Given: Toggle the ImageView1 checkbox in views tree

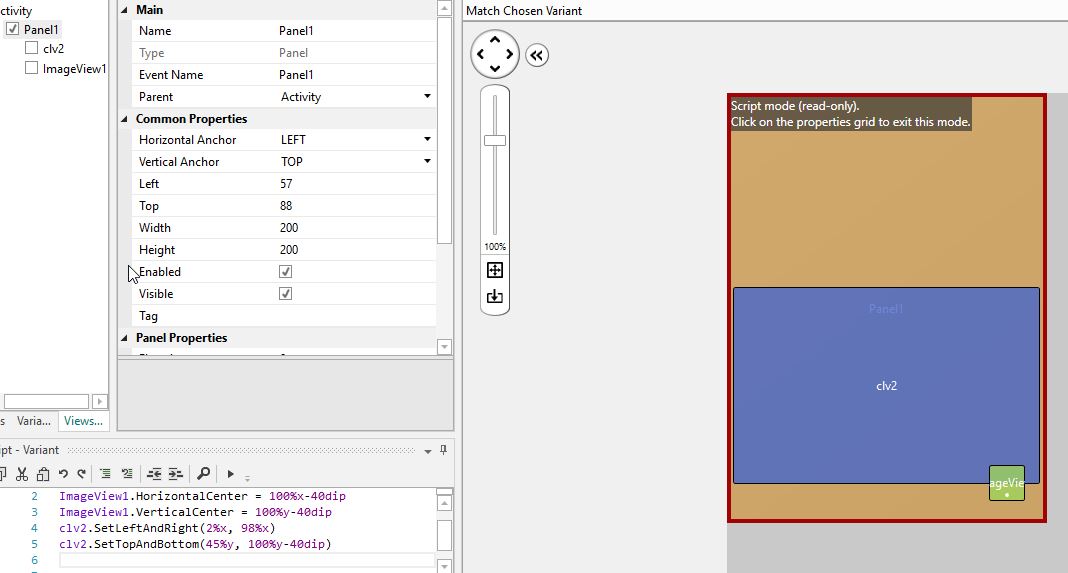Looking at the screenshot, I should 31,67.
